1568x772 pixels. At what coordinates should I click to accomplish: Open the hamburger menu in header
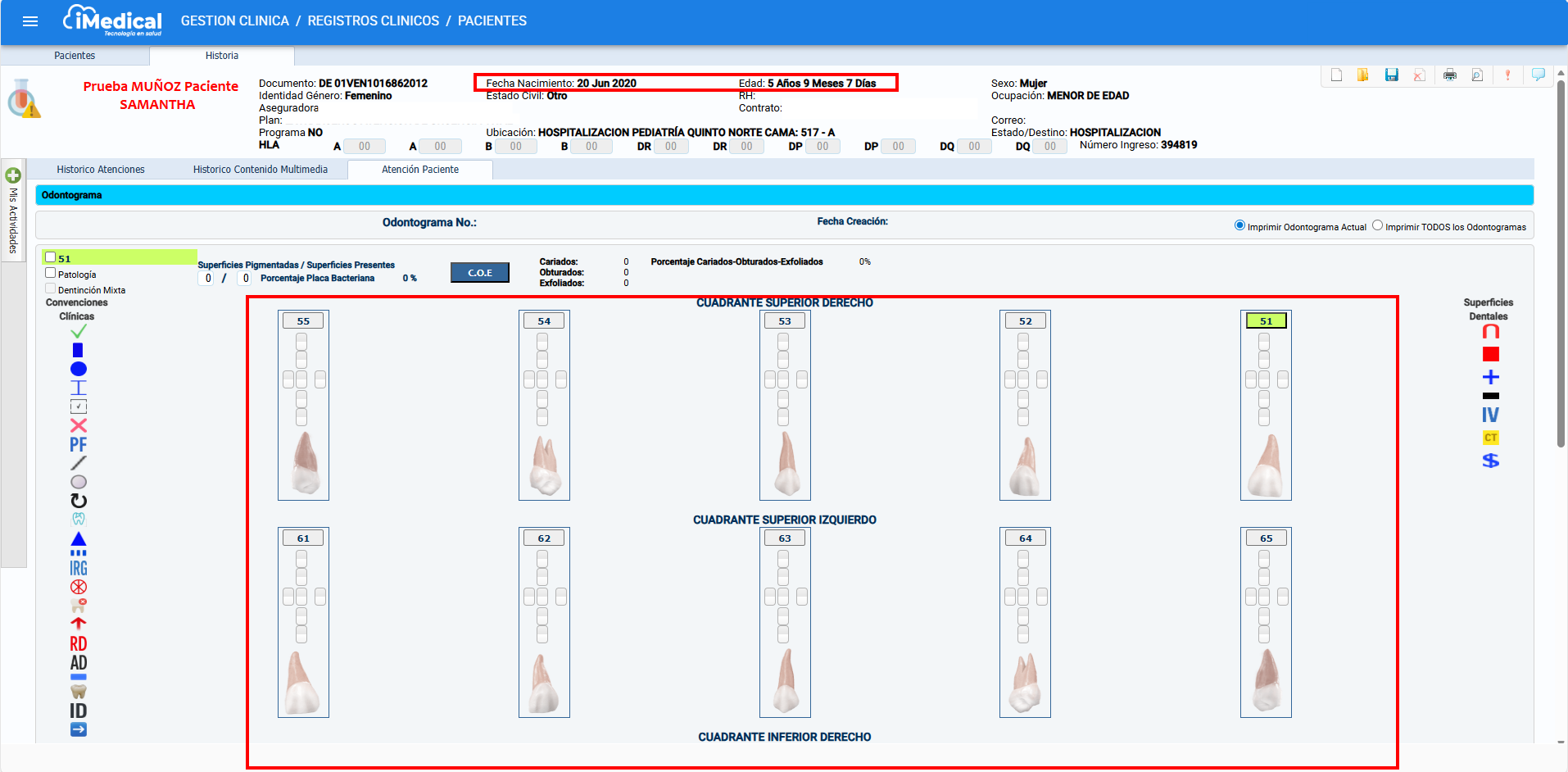[30, 21]
